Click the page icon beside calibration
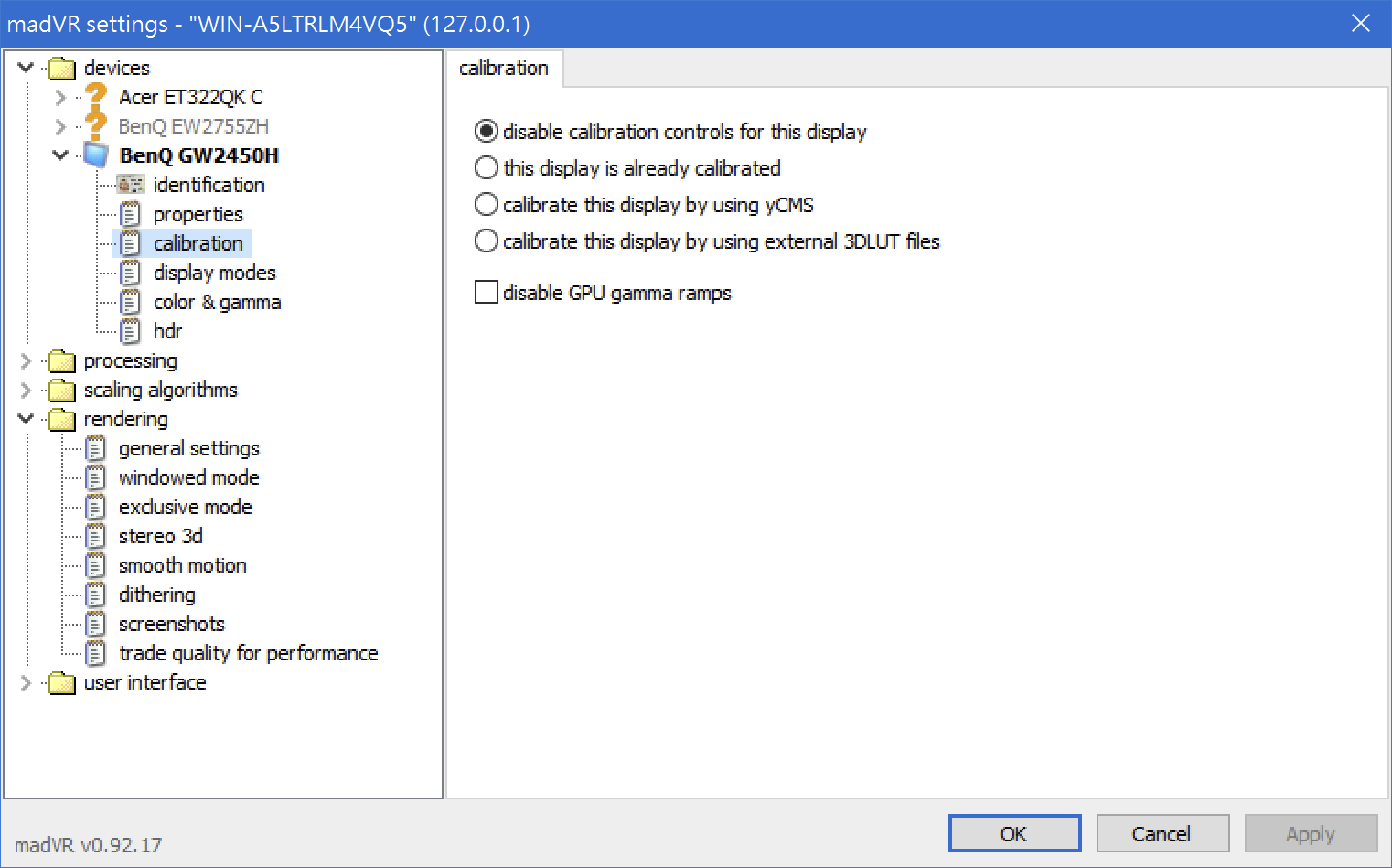This screenshot has height=868, width=1392. [x=131, y=243]
